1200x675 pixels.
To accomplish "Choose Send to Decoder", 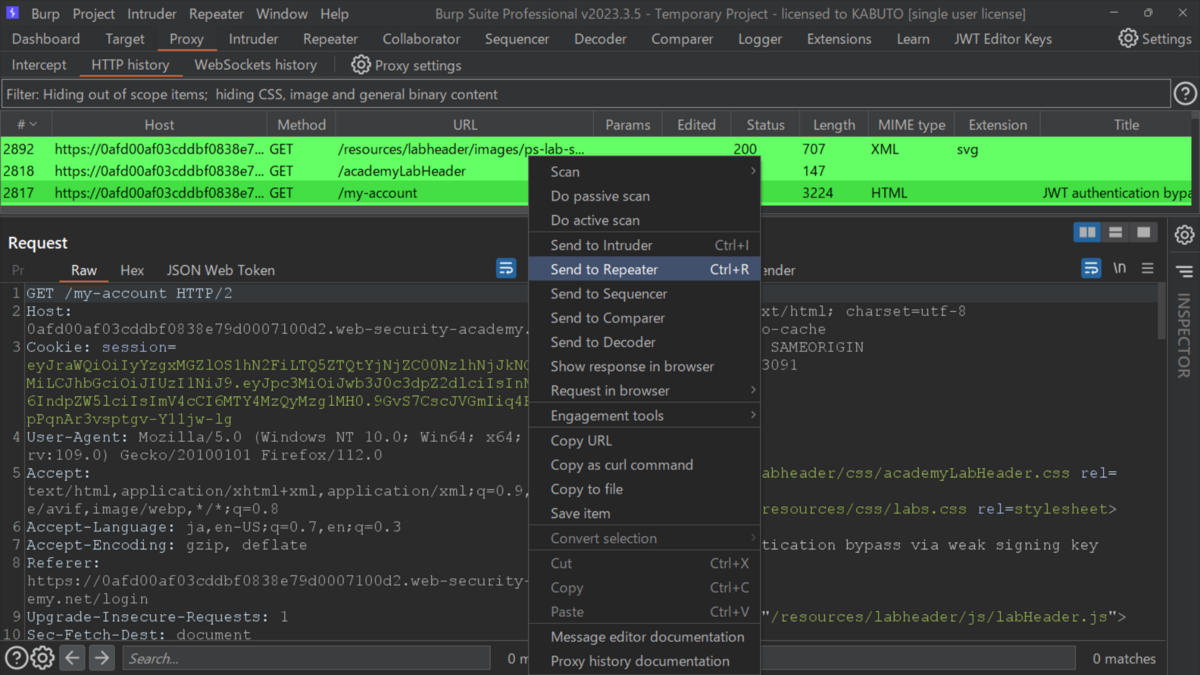I will (x=644, y=342).
